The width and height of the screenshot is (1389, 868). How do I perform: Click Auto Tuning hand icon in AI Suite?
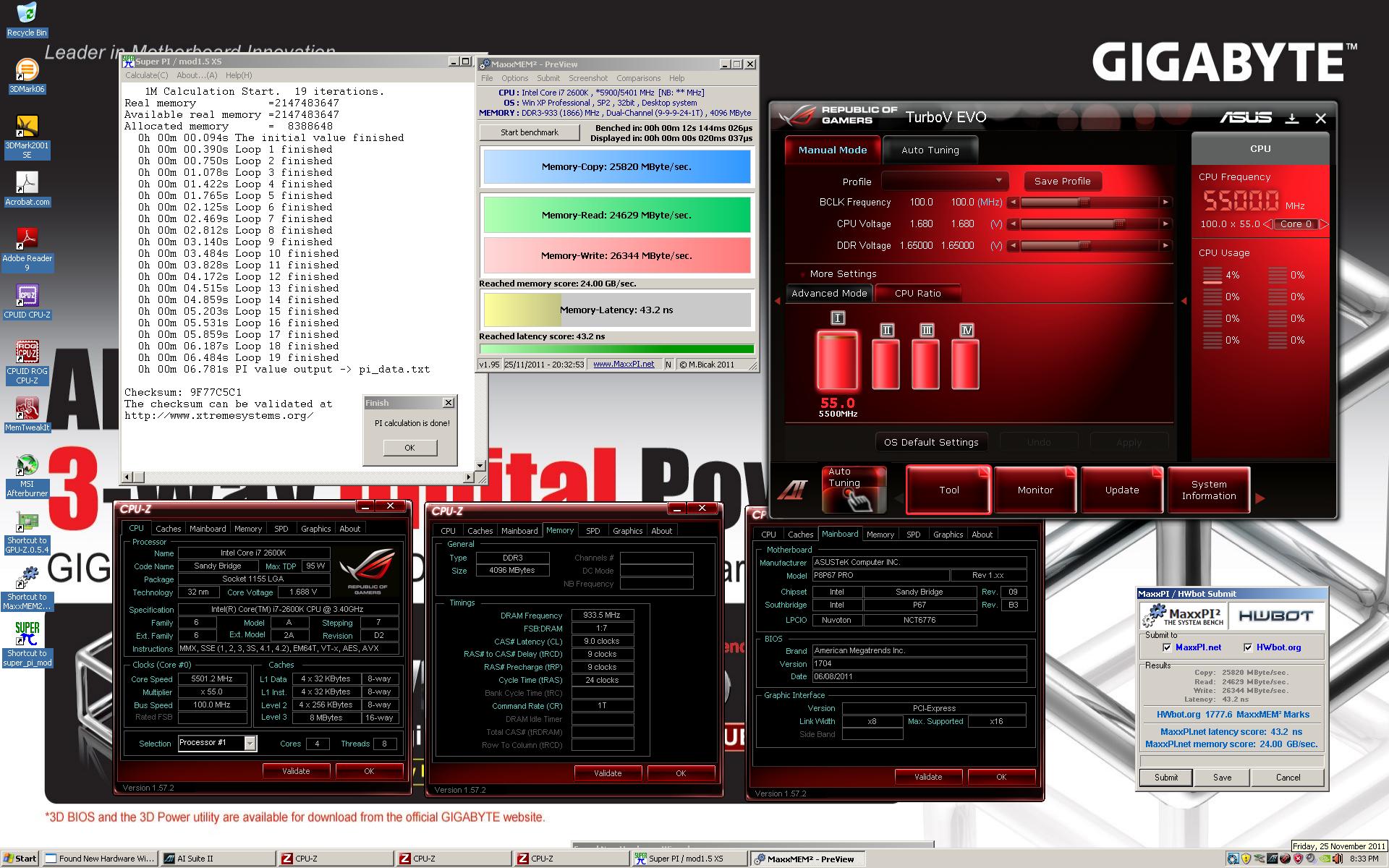(854, 490)
